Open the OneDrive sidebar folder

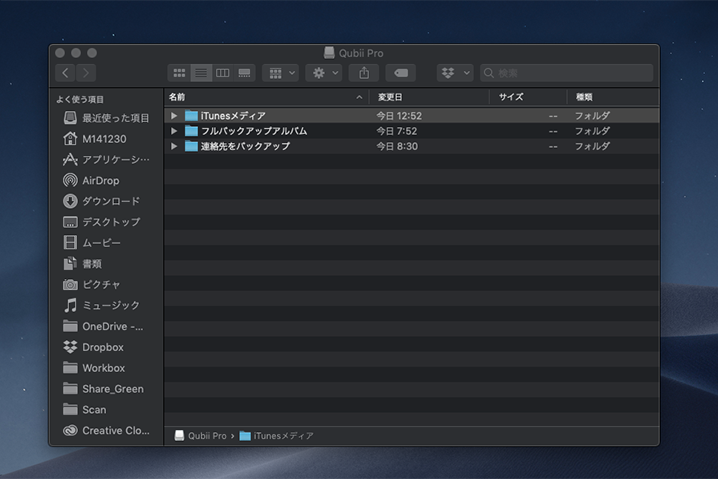[x=103, y=327]
